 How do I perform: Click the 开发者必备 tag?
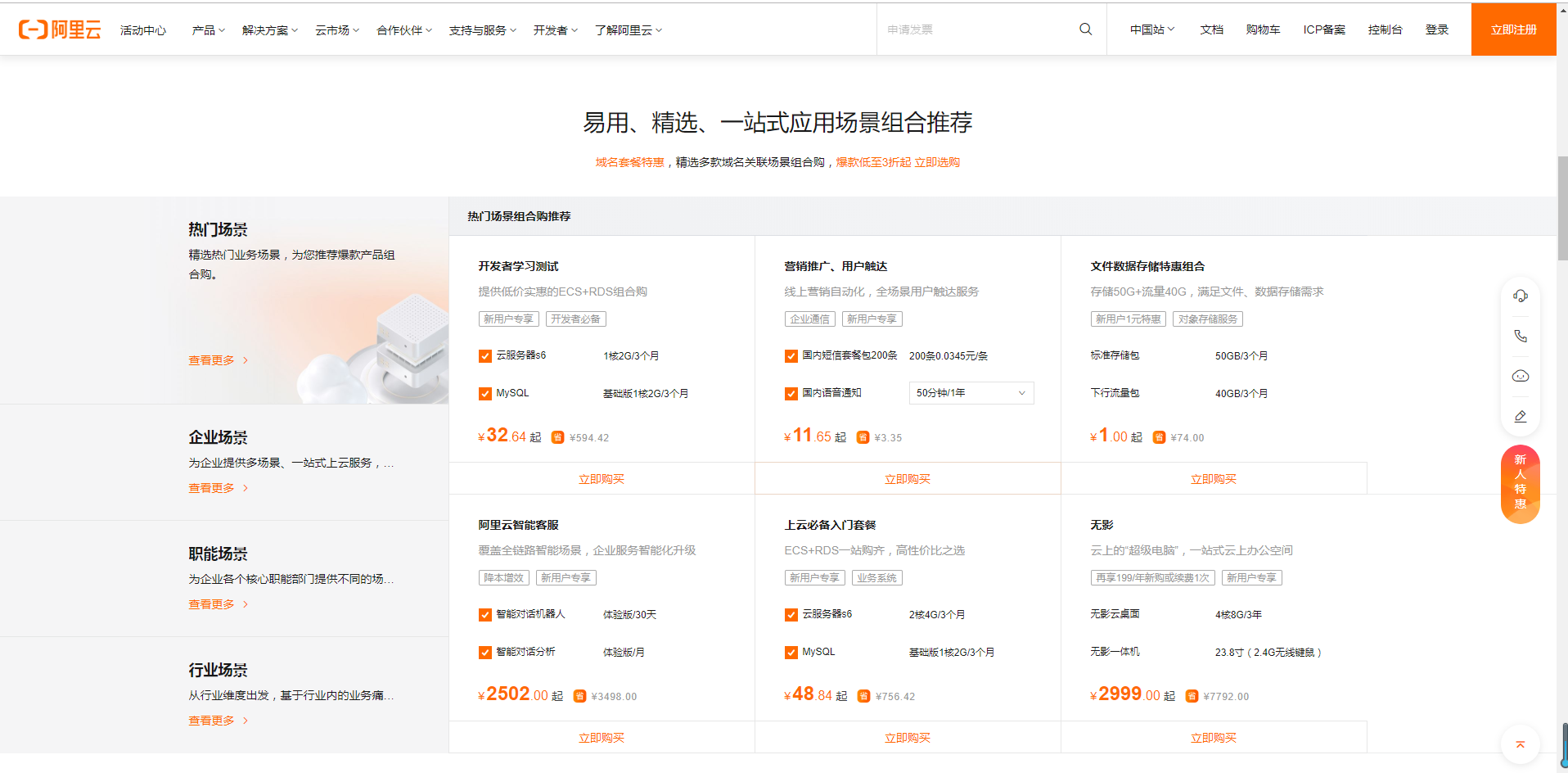(576, 319)
